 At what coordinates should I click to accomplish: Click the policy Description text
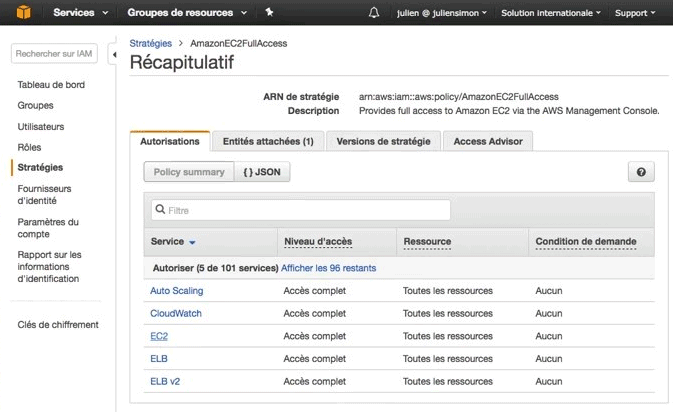click(x=509, y=111)
